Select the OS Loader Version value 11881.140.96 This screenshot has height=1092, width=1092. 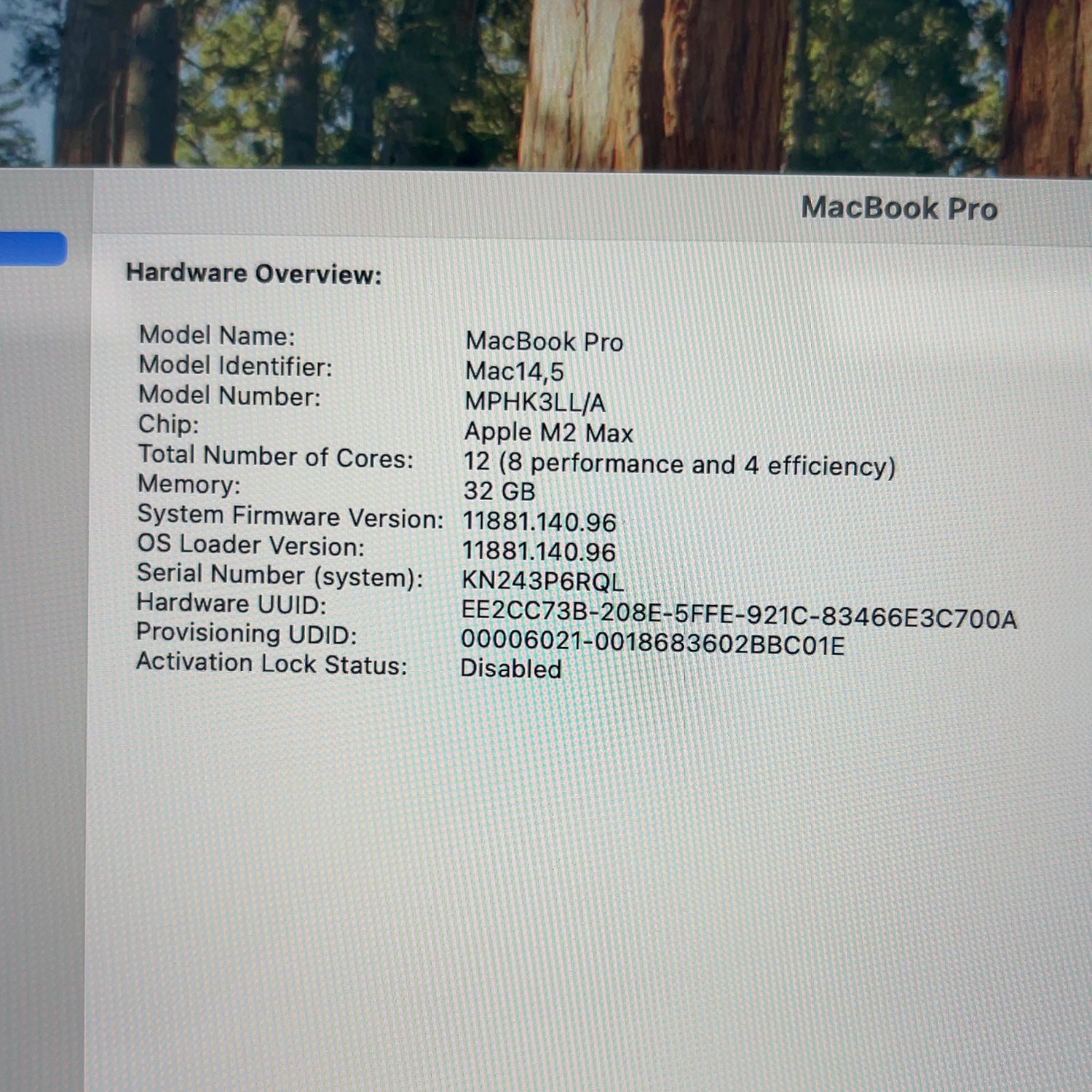point(539,552)
